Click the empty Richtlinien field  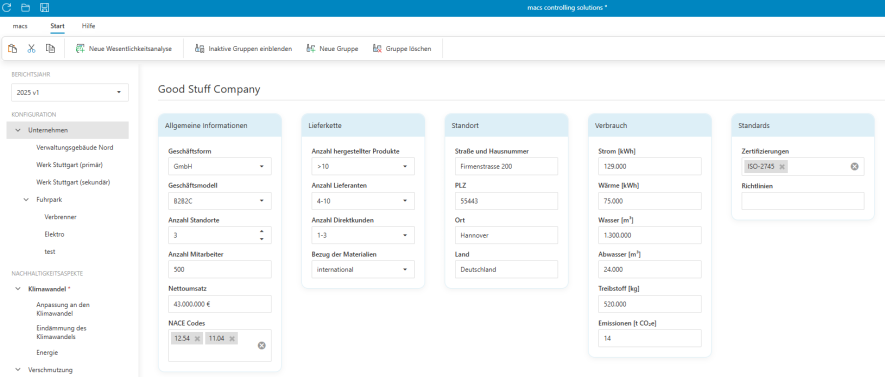coord(803,201)
